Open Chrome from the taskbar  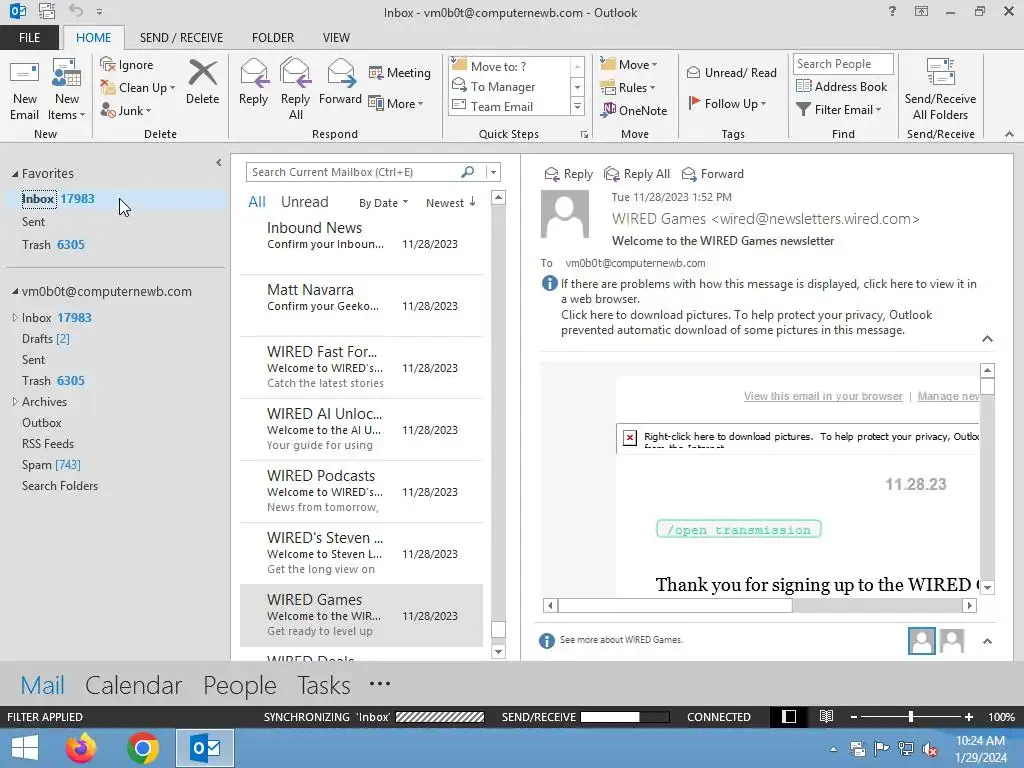[143, 748]
